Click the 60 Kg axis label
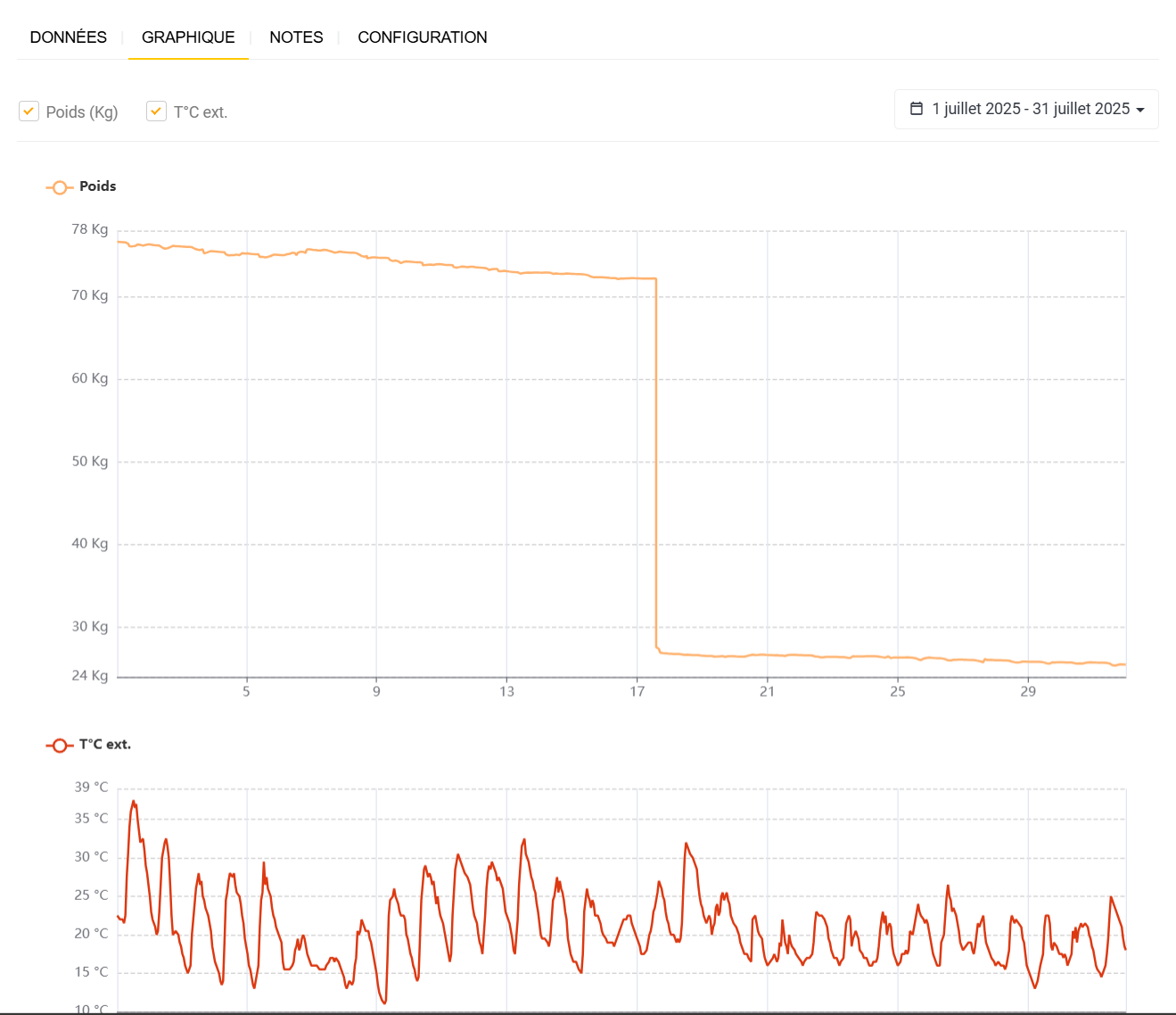 [x=90, y=378]
